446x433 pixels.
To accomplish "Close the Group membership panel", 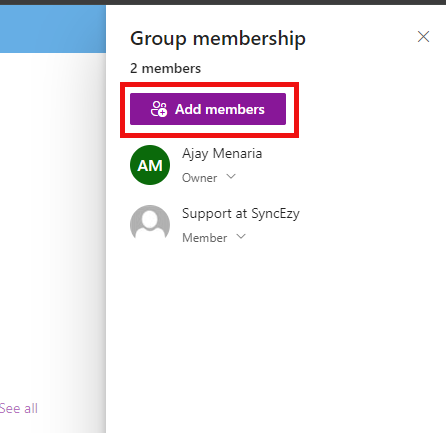I will pos(423,37).
